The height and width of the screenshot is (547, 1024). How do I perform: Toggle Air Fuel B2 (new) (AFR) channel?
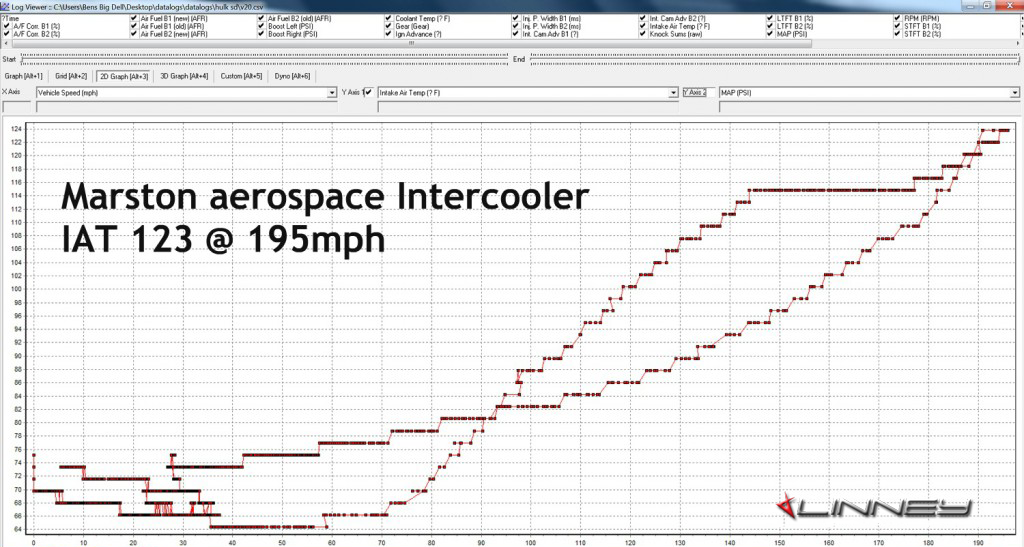click(134, 34)
